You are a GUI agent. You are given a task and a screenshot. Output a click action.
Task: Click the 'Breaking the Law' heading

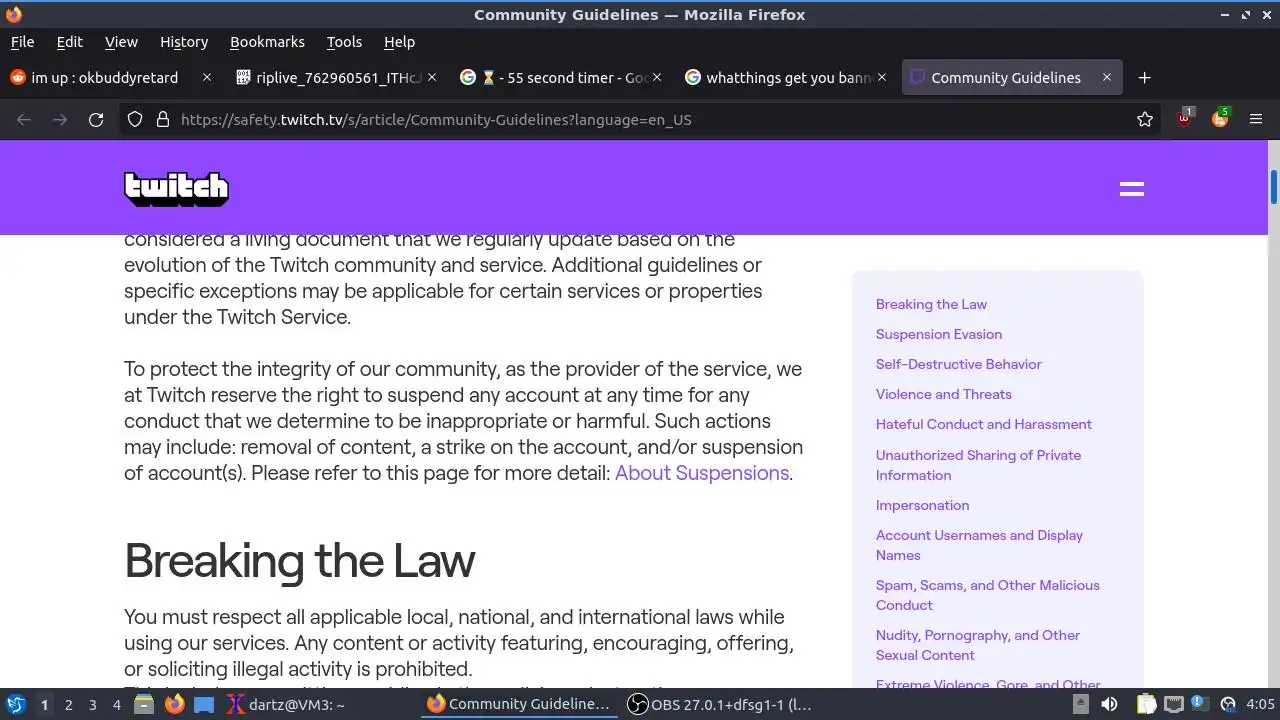click(299, 560)
